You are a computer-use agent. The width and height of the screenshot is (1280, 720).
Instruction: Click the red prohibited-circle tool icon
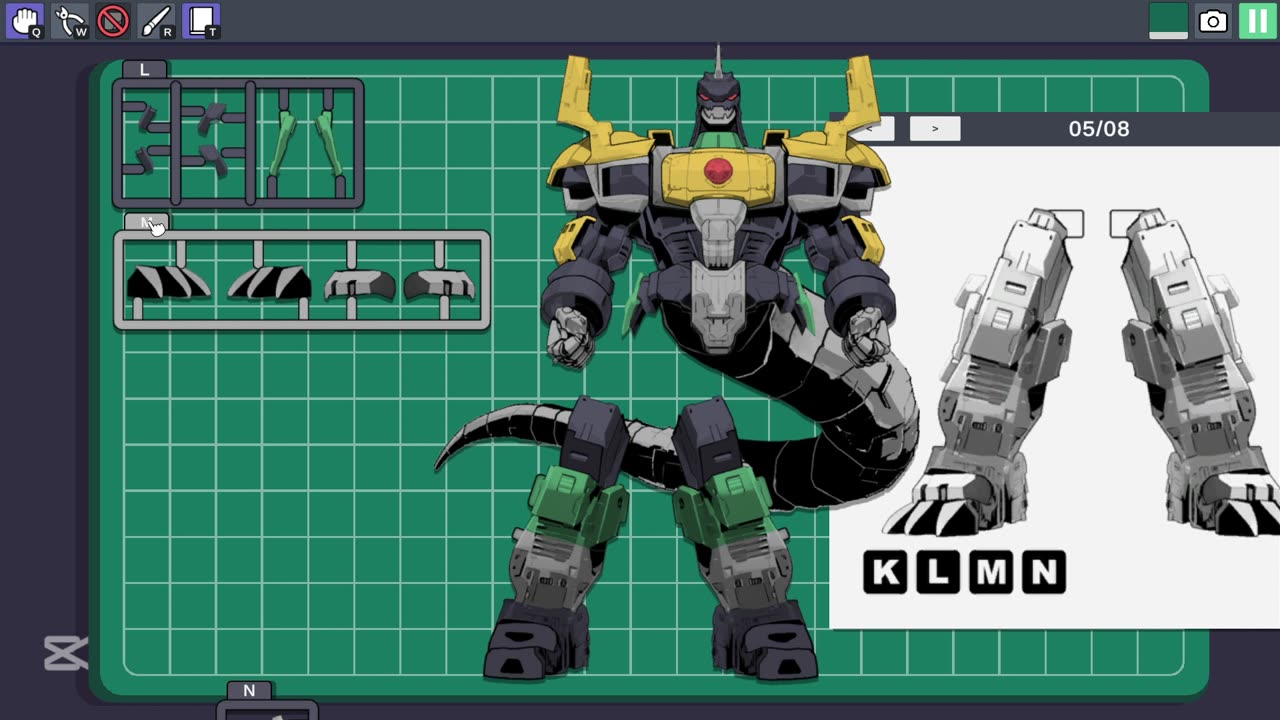tap(113, 21)
